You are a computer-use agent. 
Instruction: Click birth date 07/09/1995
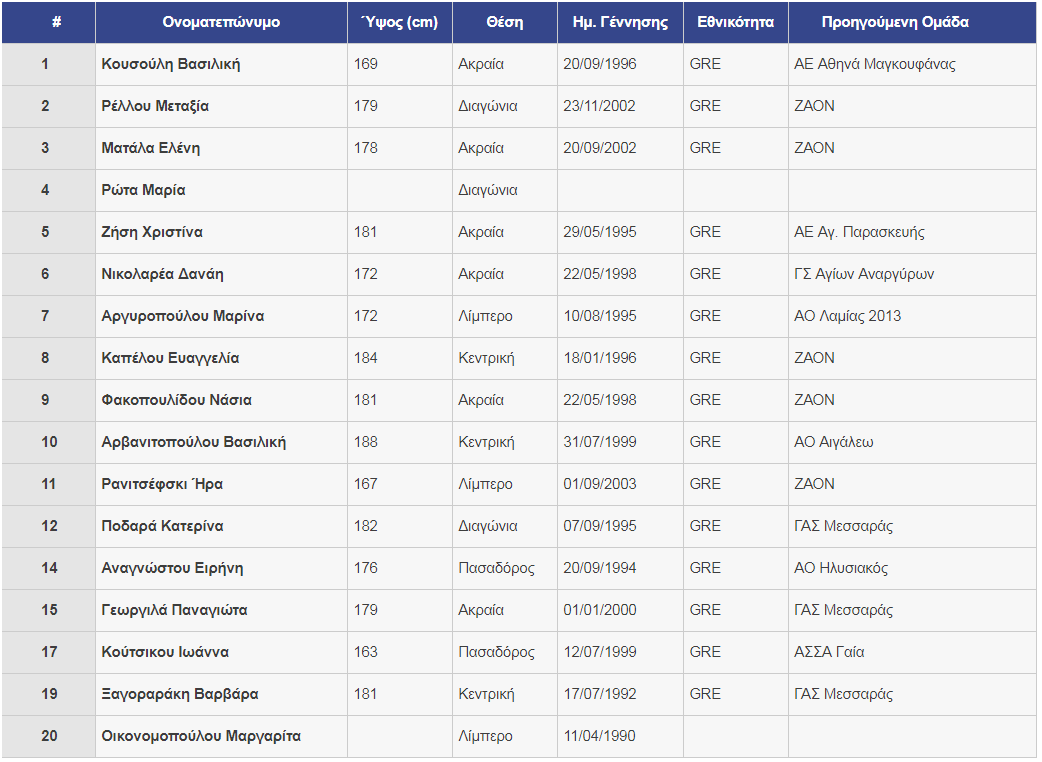pos(599,526)
